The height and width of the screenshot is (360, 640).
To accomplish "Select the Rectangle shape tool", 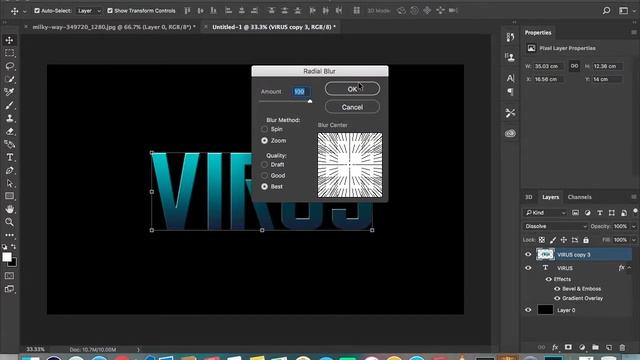I will point(9,196).
